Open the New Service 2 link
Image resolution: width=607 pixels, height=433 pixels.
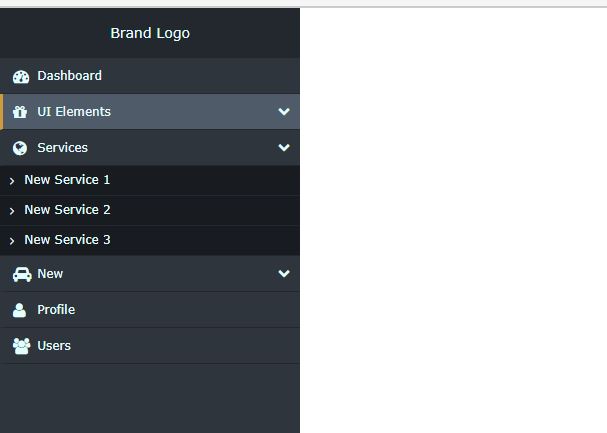tap(150, 210)
